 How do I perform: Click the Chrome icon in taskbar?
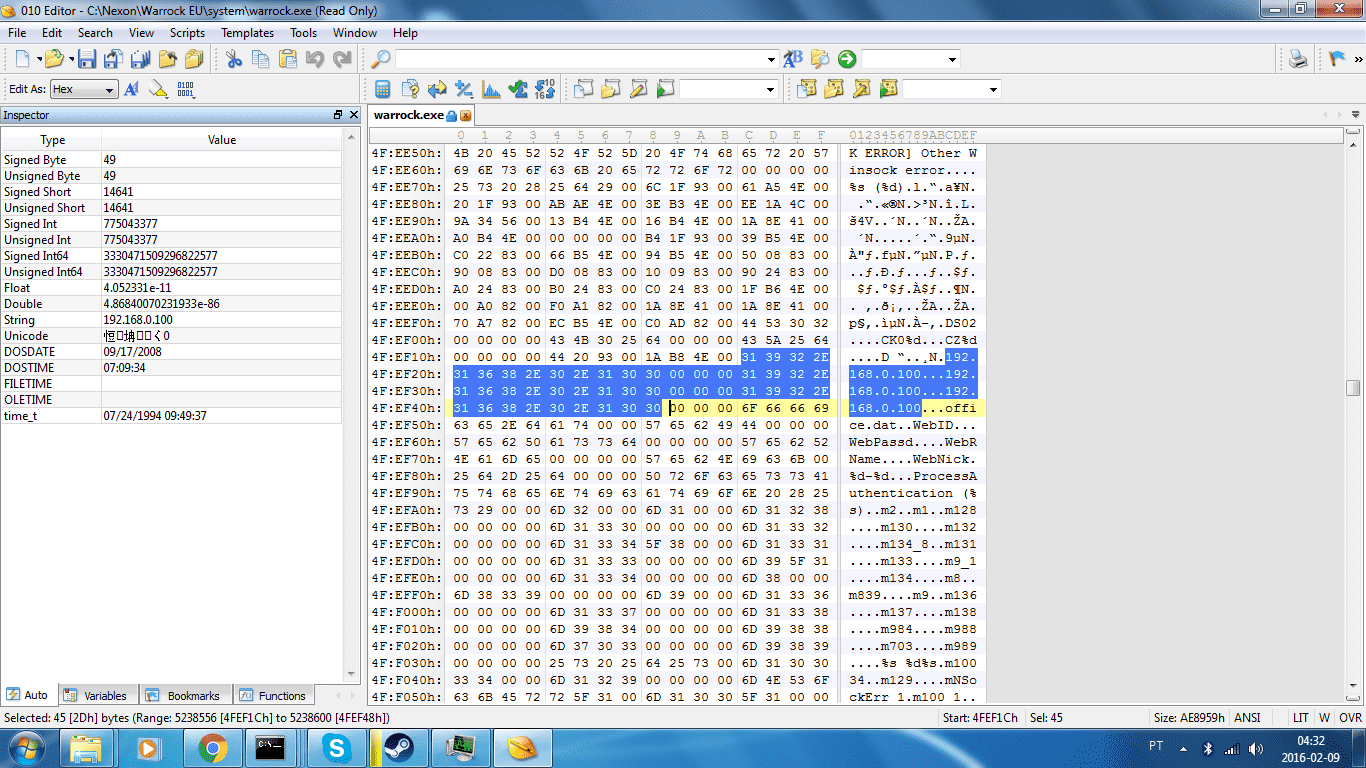tap(212, 748)
